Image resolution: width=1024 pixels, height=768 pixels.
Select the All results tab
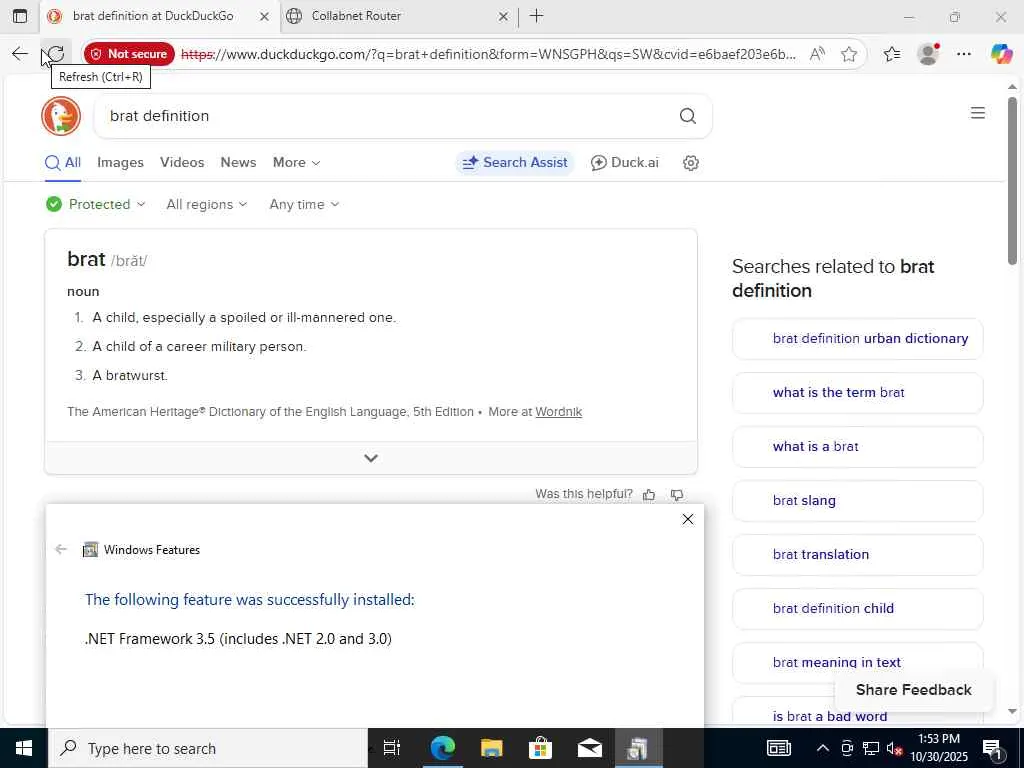point(63,163)
